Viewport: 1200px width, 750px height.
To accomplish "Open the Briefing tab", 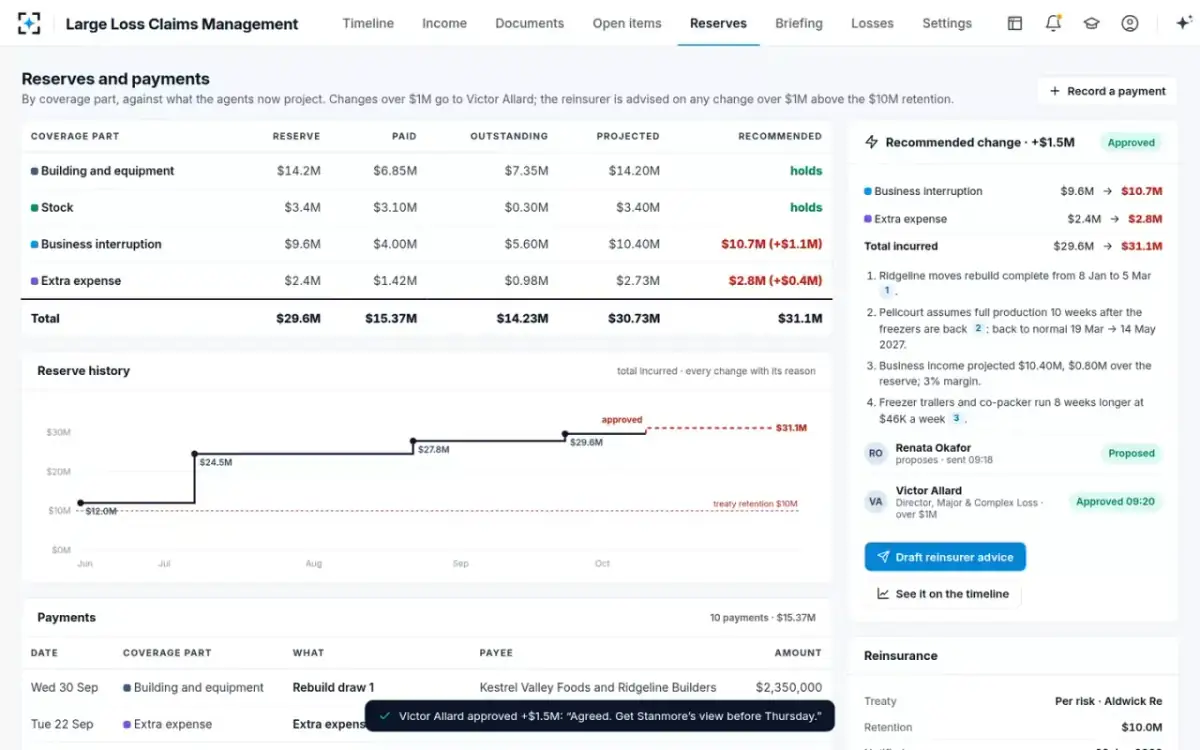I will click(x=799, y=23).
